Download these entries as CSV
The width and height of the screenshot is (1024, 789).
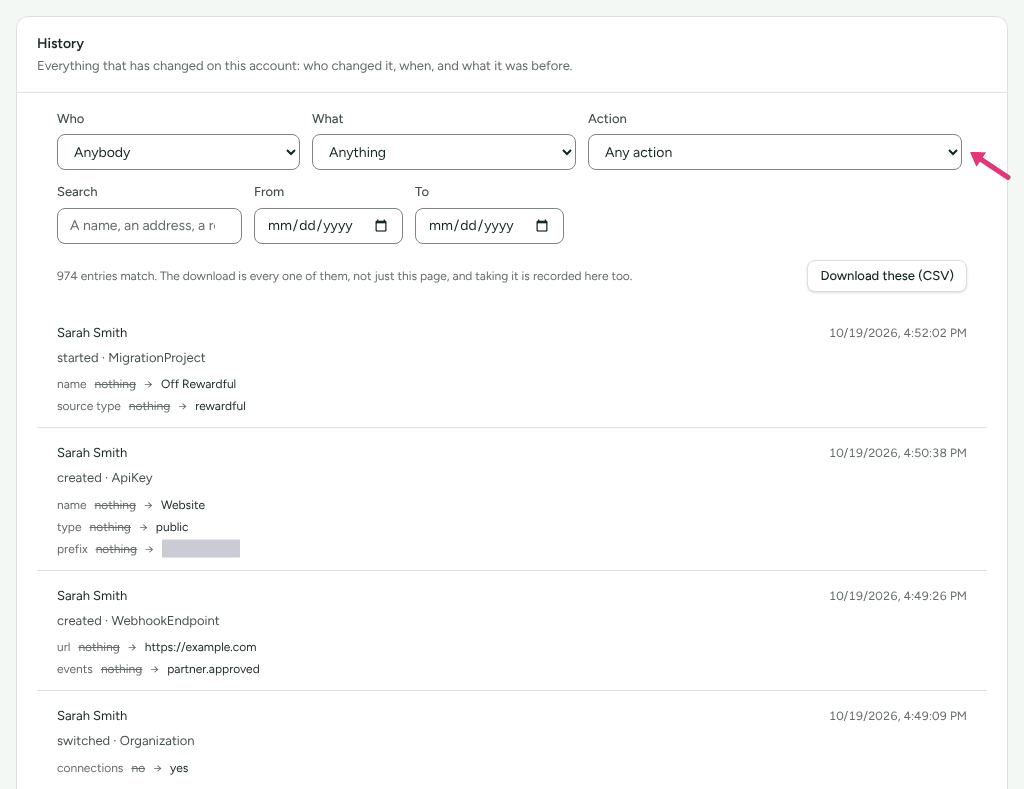tap(887, 276)
